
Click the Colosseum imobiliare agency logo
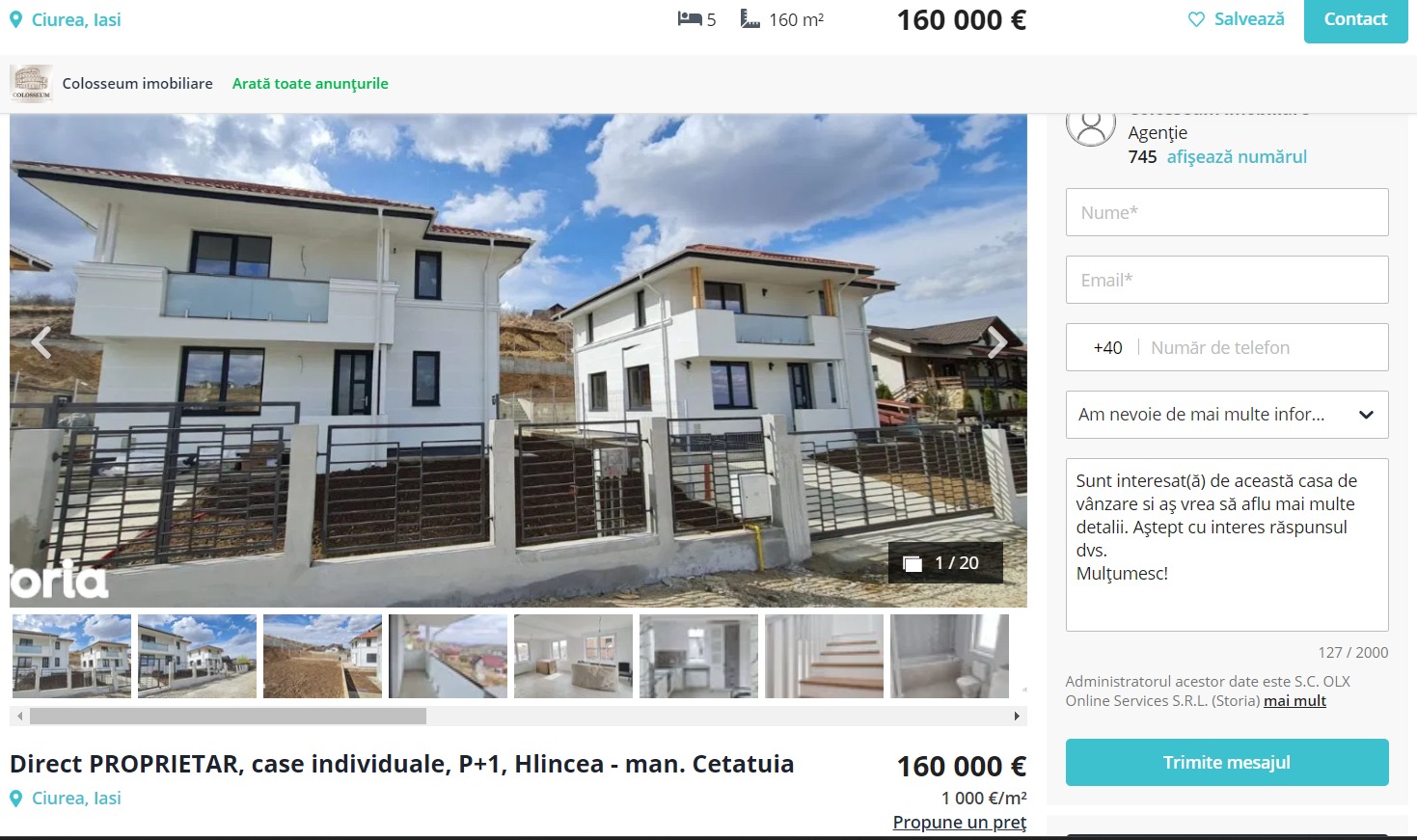(x=31, y=84)
